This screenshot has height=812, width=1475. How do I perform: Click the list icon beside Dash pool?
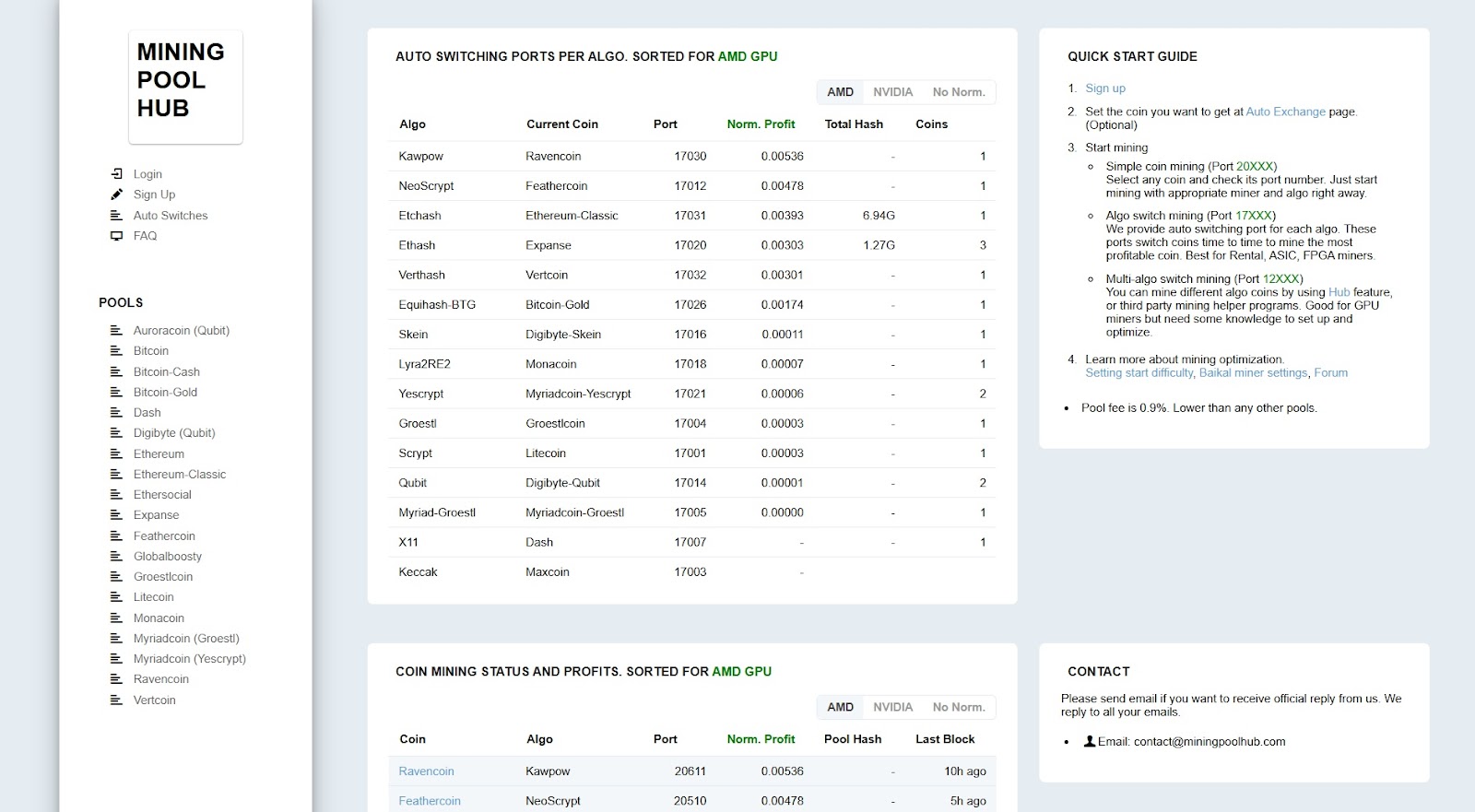coord(116,412)
